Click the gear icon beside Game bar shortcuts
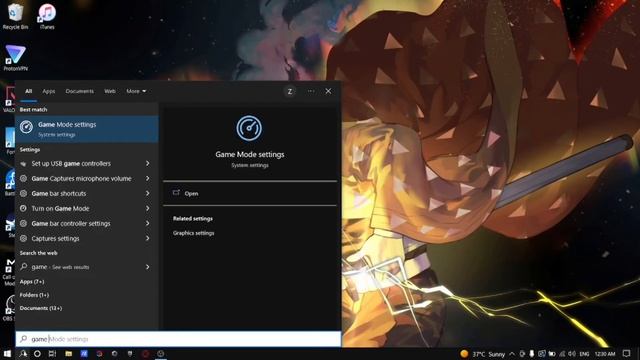The height and width of the screenshot is (360, 640). tap(24, 193)
